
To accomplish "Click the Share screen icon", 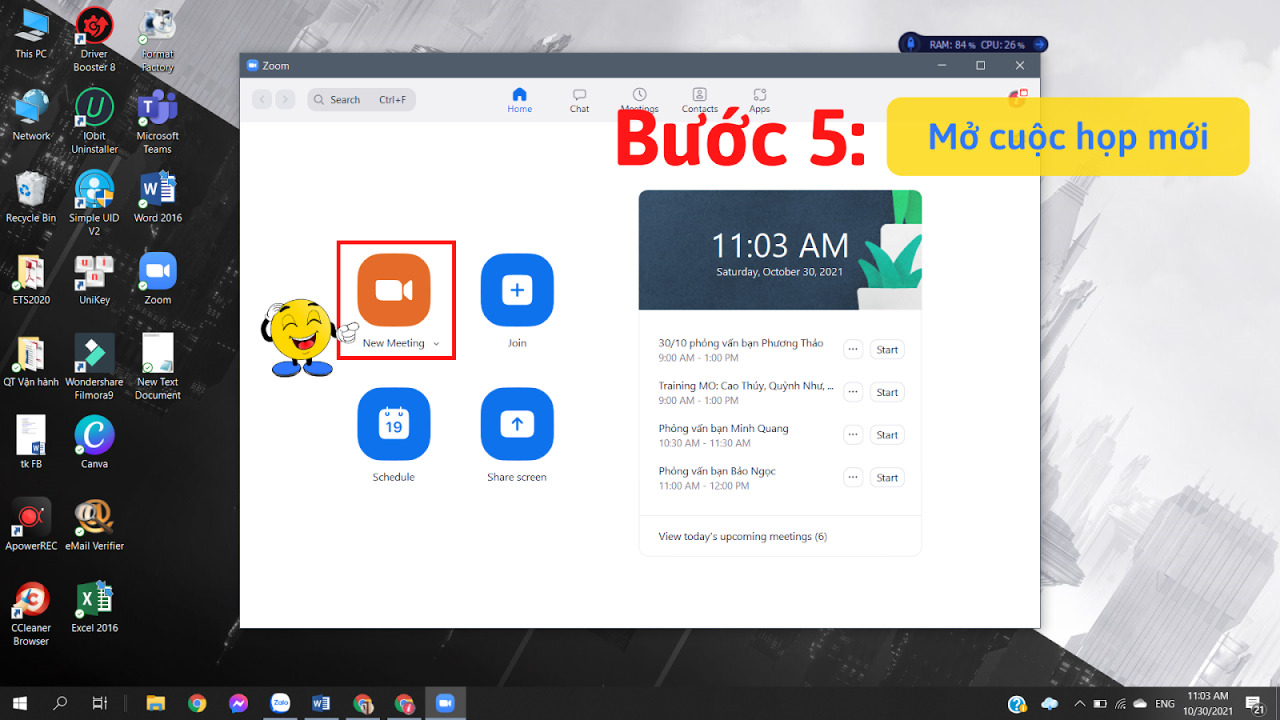I will pos(516,424).
